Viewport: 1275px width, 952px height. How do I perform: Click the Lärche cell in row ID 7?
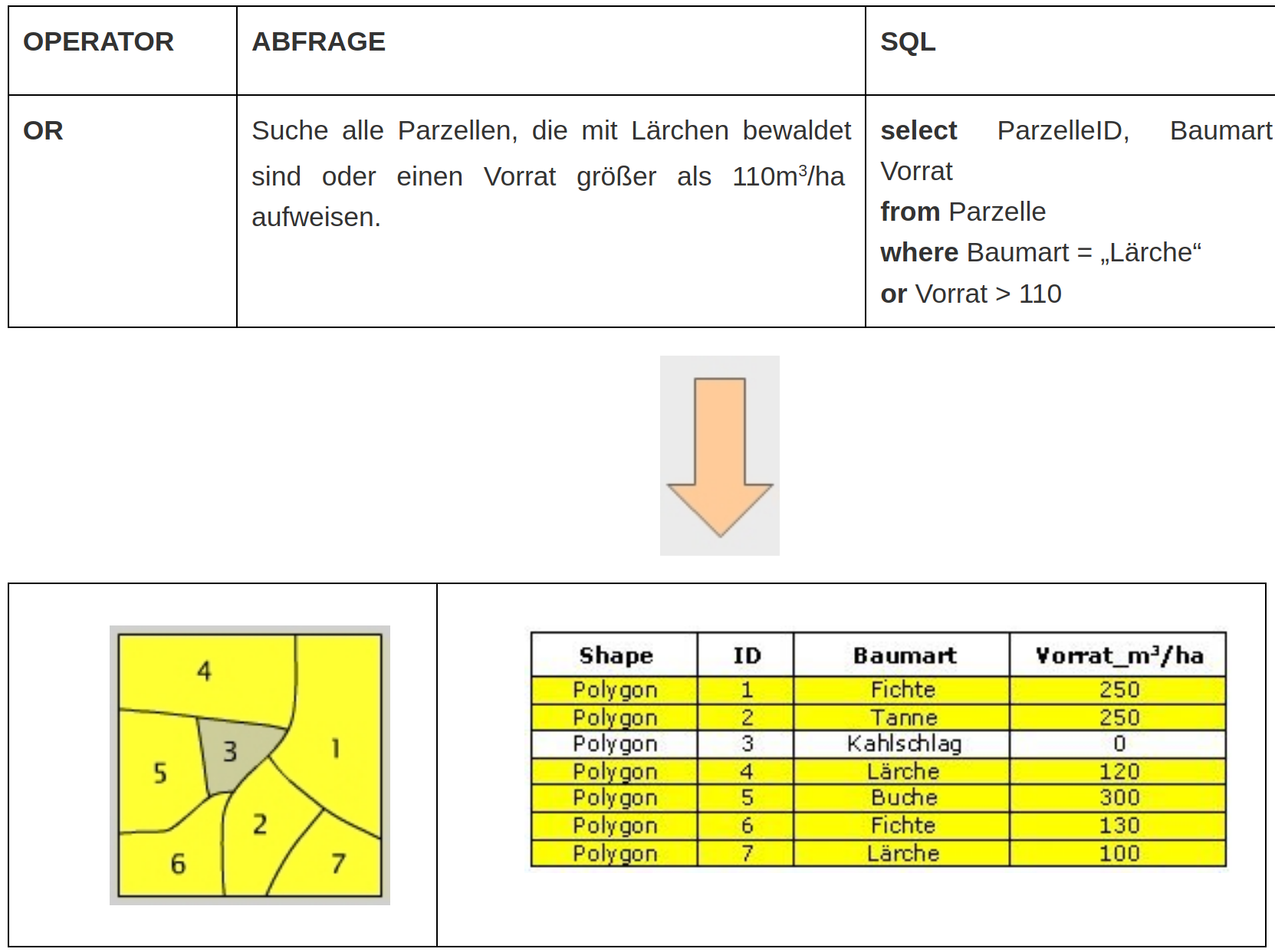click(x=902, y=853)
